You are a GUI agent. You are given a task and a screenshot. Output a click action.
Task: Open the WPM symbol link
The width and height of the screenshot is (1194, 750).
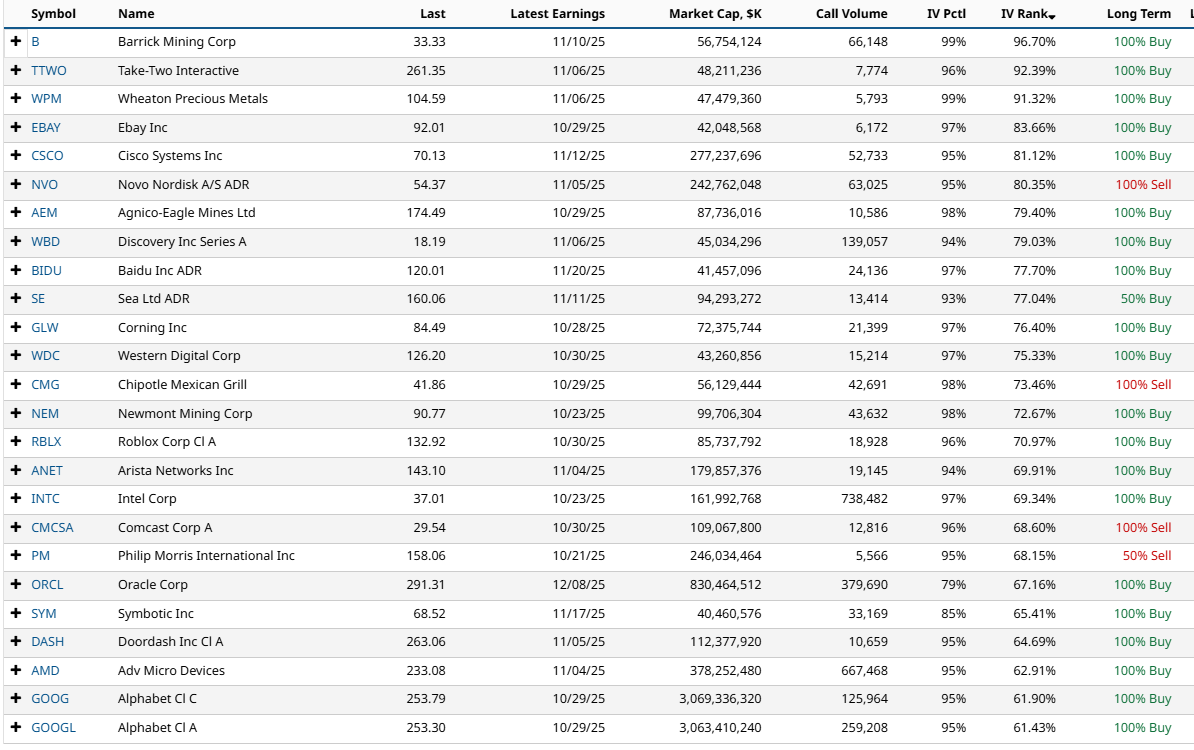point(45,99)
